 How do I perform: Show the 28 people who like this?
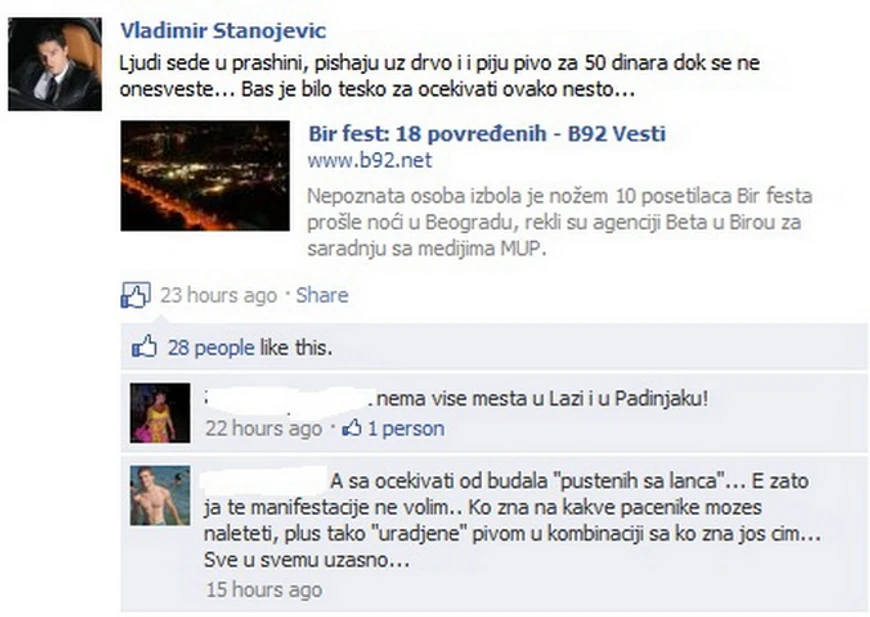click(211, 348)
